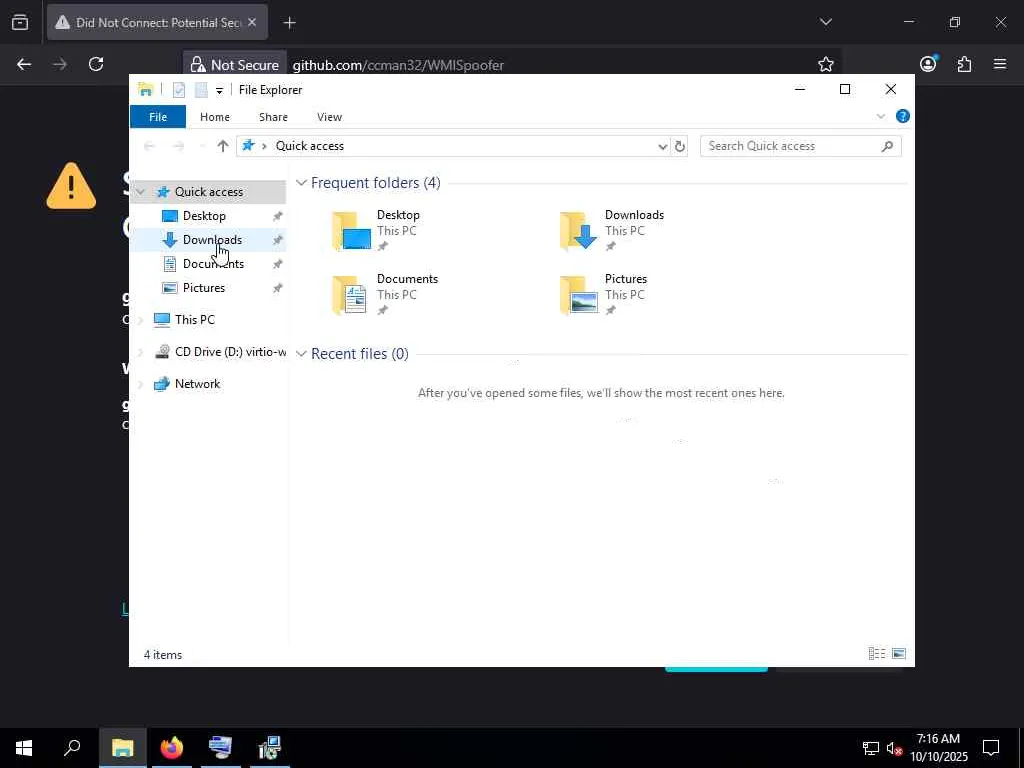Viewport: 1024px width, 768px height.
Task: Collapse the Frequent folders section
Action: [x=301, y=183]
